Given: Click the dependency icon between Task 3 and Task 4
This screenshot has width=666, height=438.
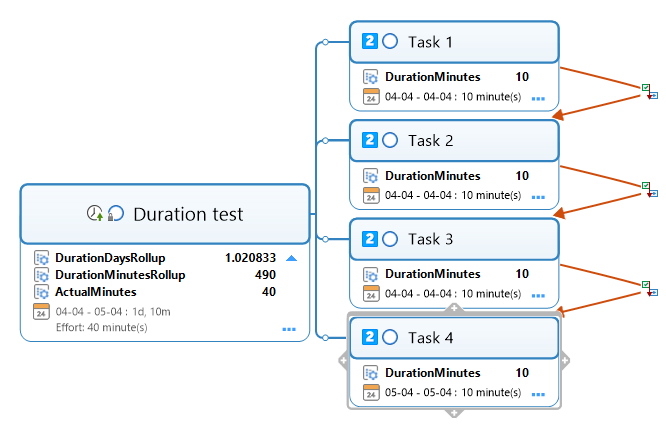Looking at the screenshot, I should point(649,289).
